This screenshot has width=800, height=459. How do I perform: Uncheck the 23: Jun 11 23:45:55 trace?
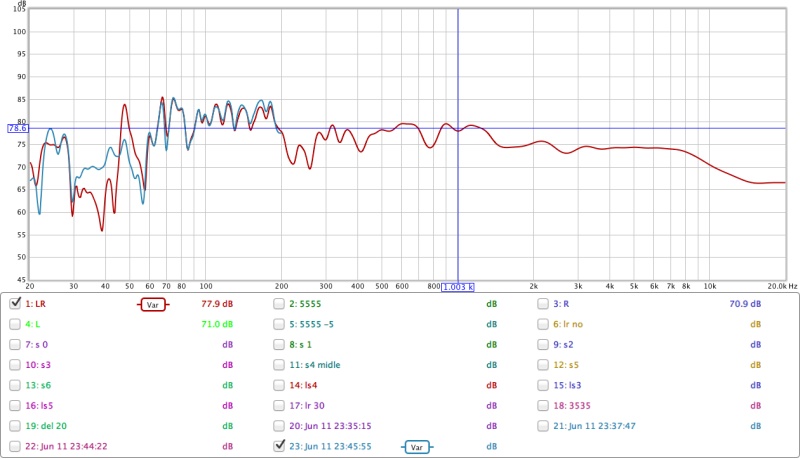coord(280,447)
